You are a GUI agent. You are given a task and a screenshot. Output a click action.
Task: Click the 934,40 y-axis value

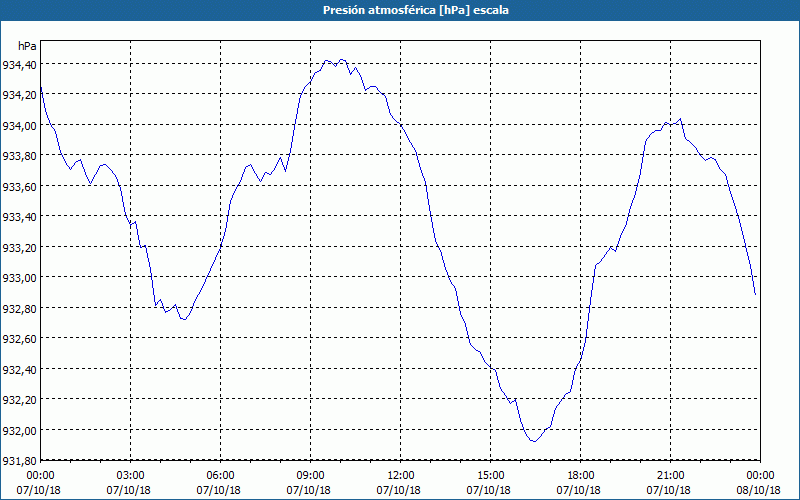click(x=19, y=65)
